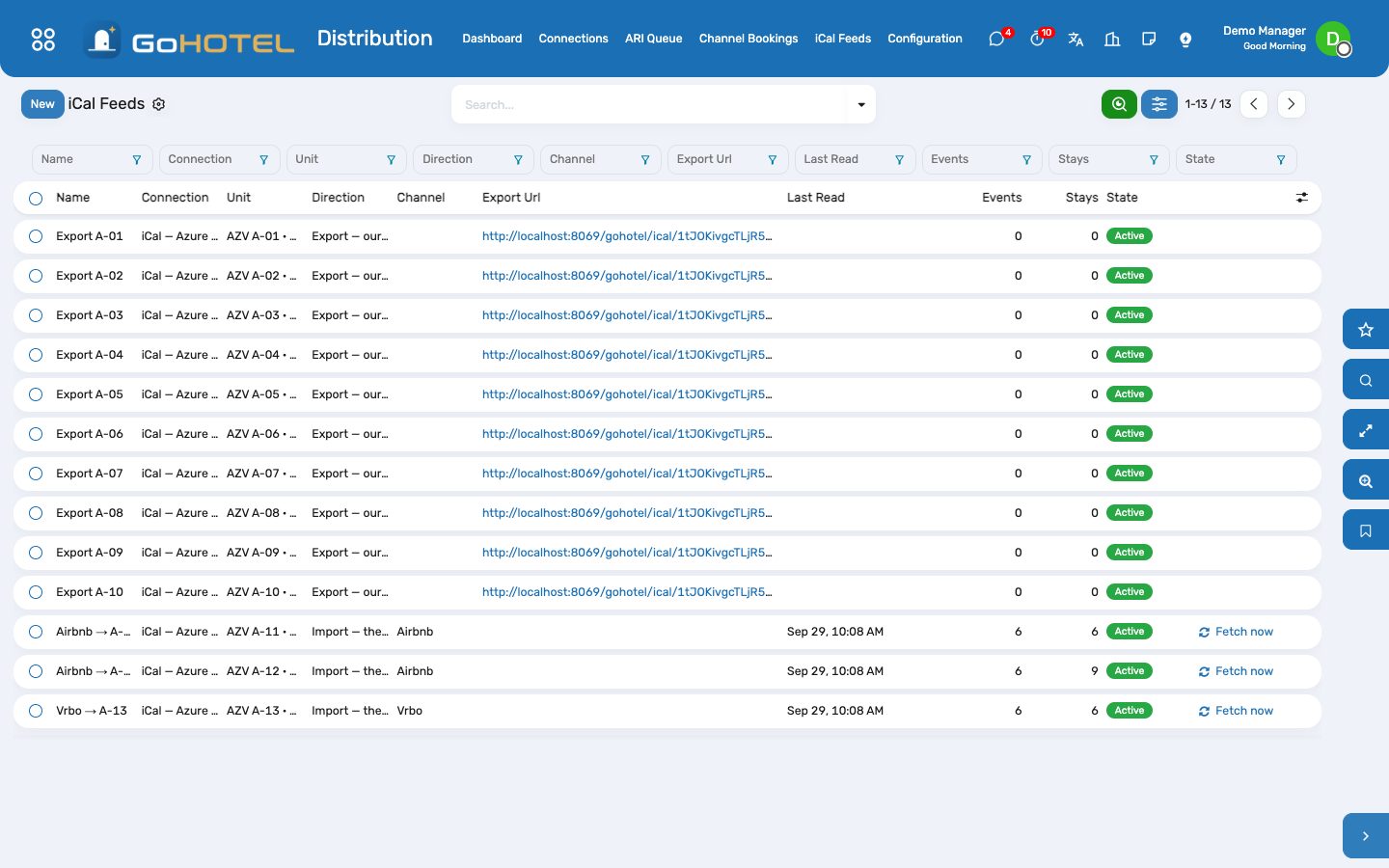Click the green search view button
The width and height of the screenshot is (1389, 868).
point(1119,104)
